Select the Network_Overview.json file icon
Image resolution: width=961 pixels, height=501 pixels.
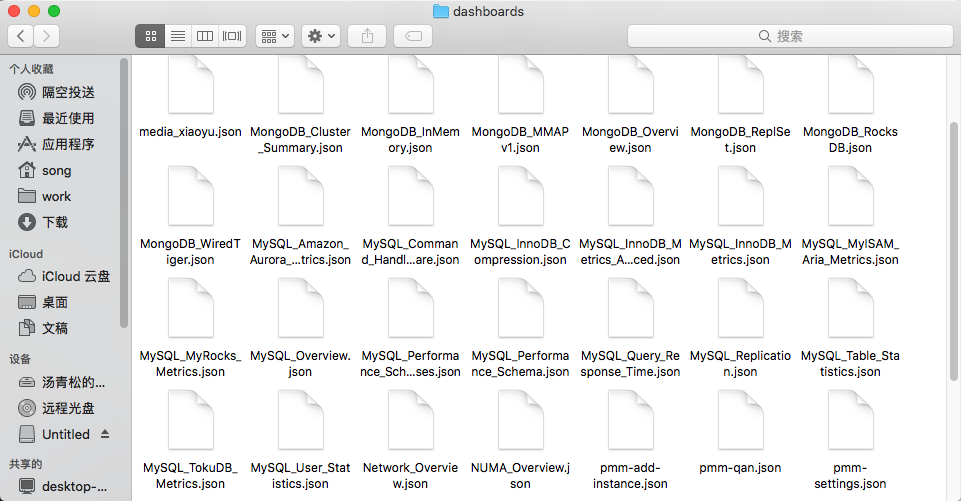click(411, 420)
